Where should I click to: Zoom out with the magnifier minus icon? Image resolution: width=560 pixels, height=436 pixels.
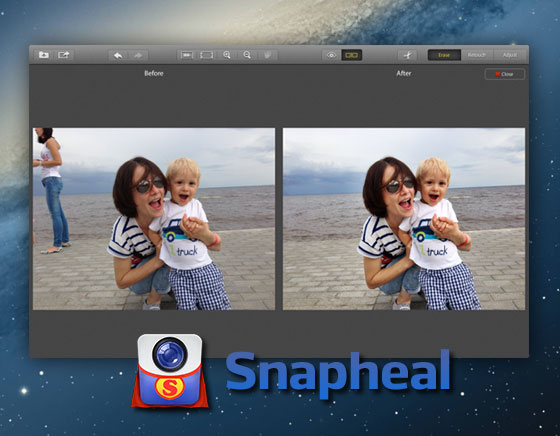tap(247, 55)
